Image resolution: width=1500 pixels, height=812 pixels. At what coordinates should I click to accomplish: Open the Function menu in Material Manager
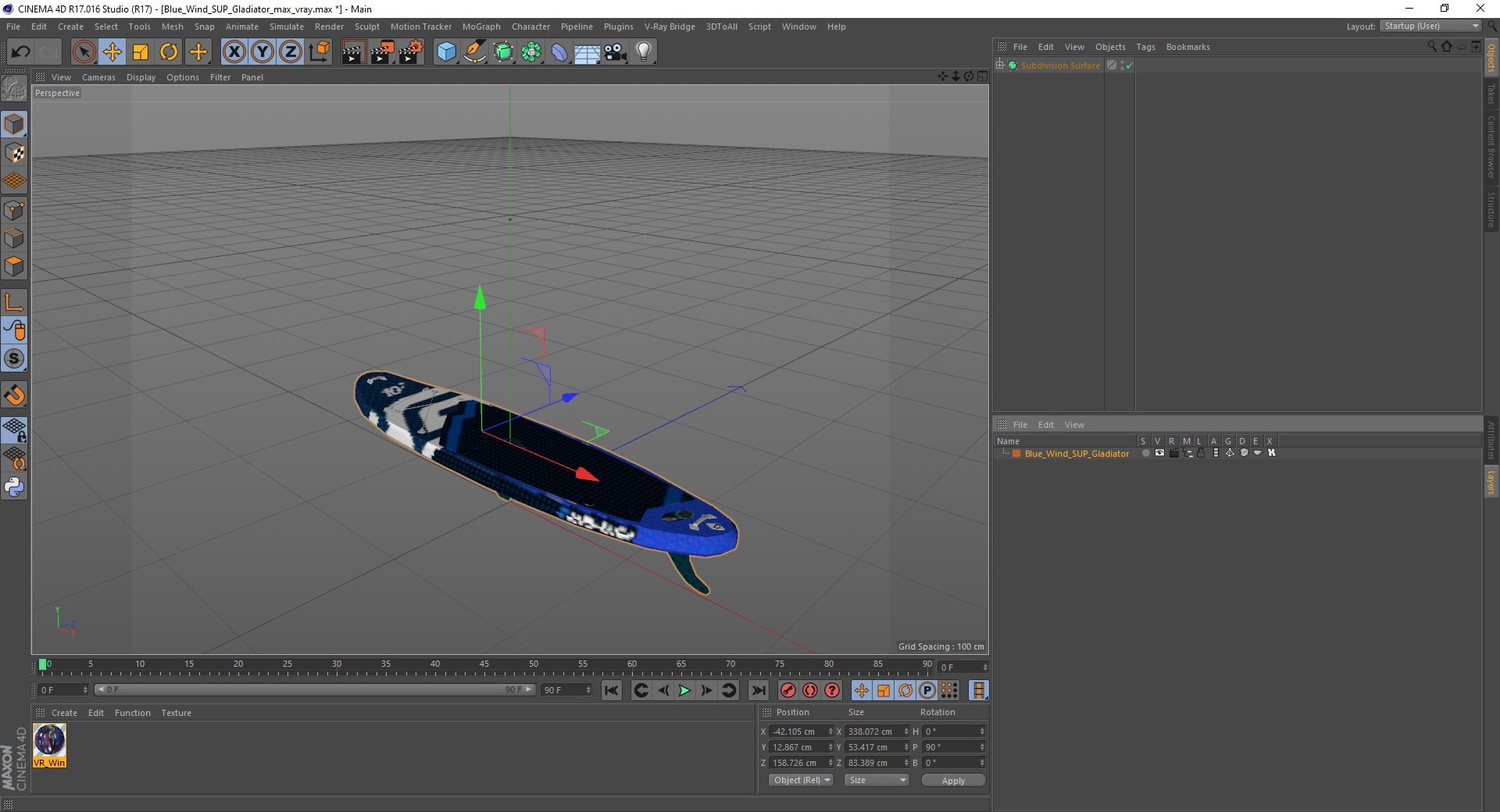tap(133, 713)
